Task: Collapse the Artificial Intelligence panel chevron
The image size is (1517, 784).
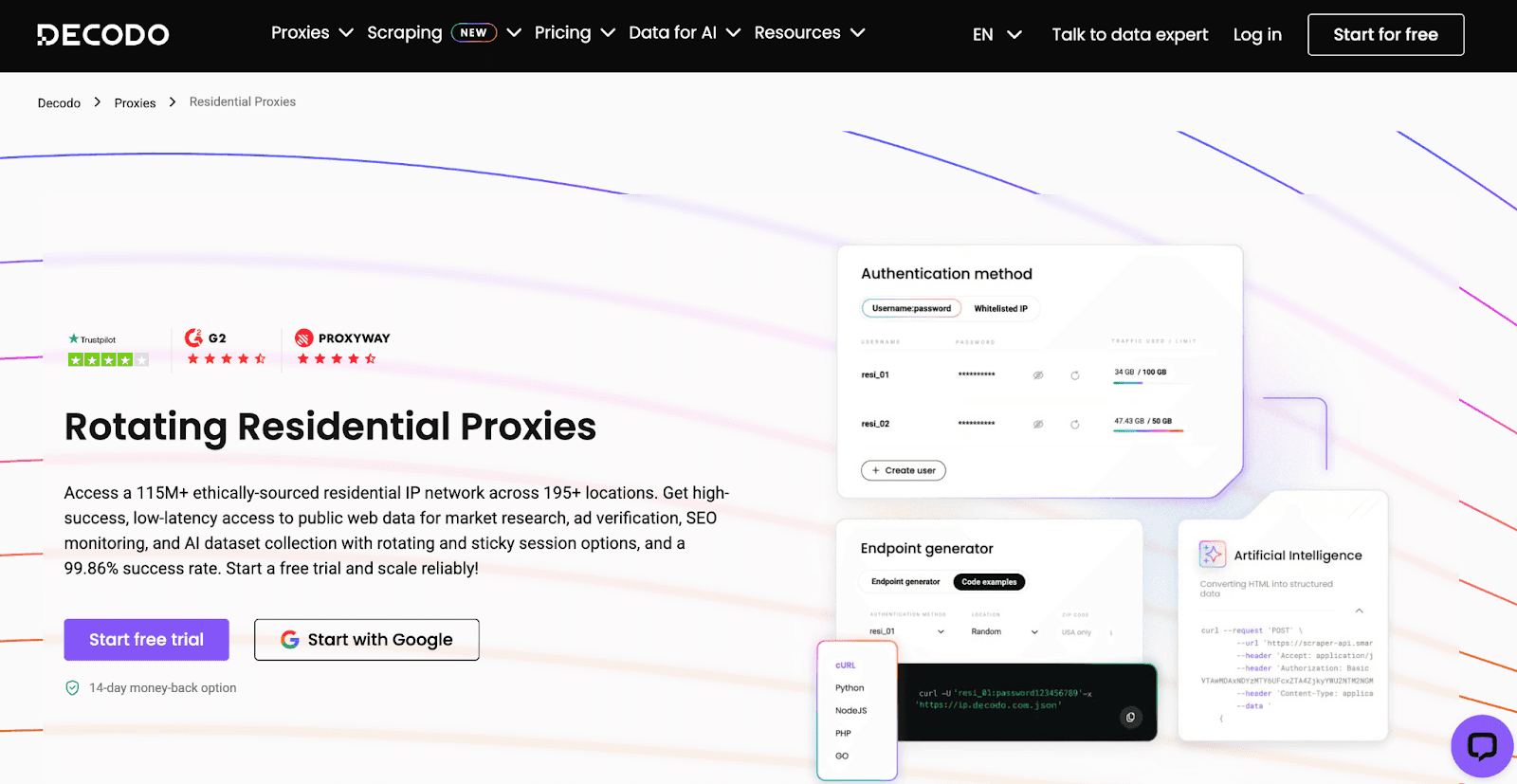Action: coord(1359,611)
